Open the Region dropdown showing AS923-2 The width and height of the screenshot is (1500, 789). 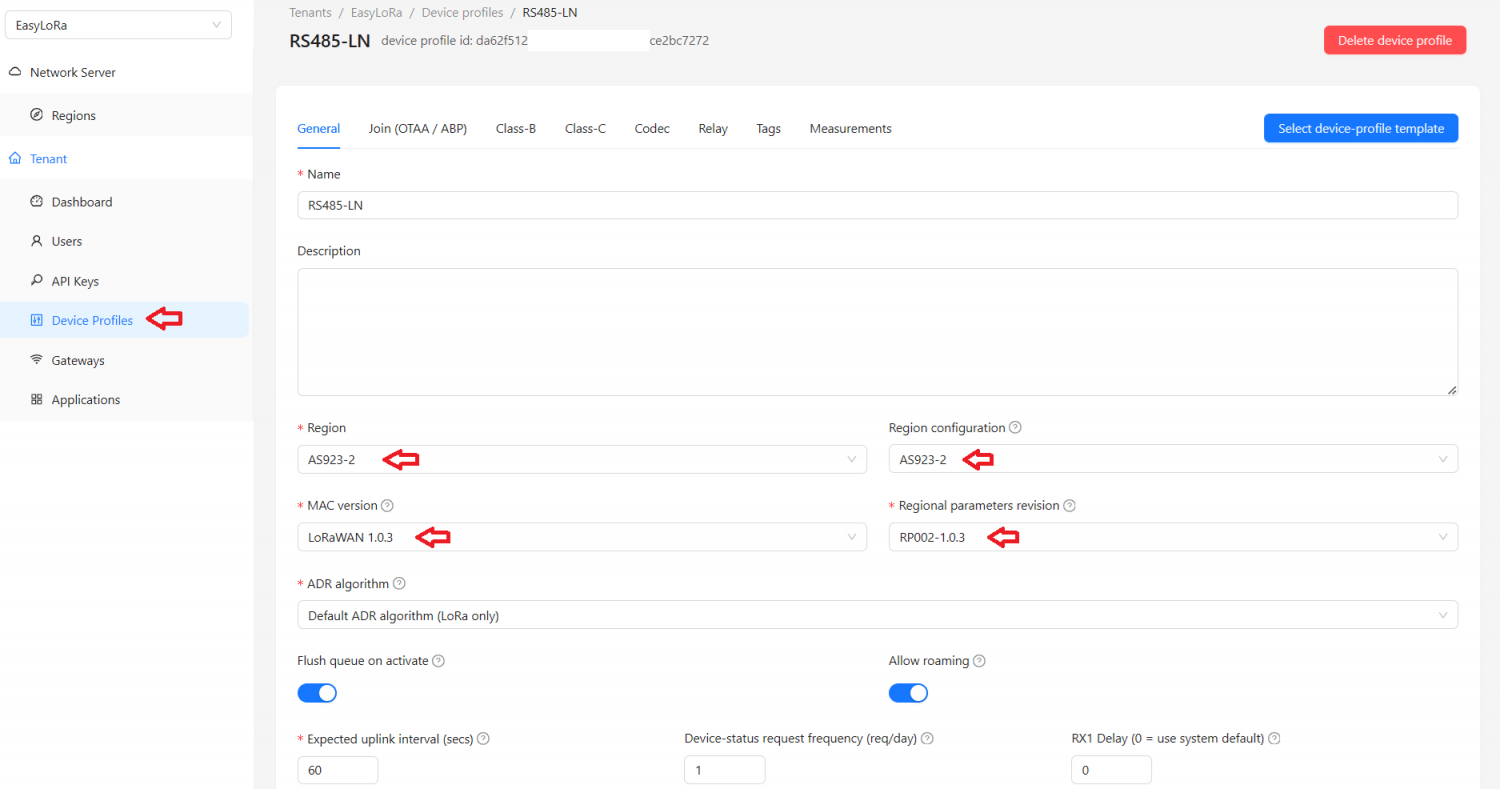[x=582, y=459]
